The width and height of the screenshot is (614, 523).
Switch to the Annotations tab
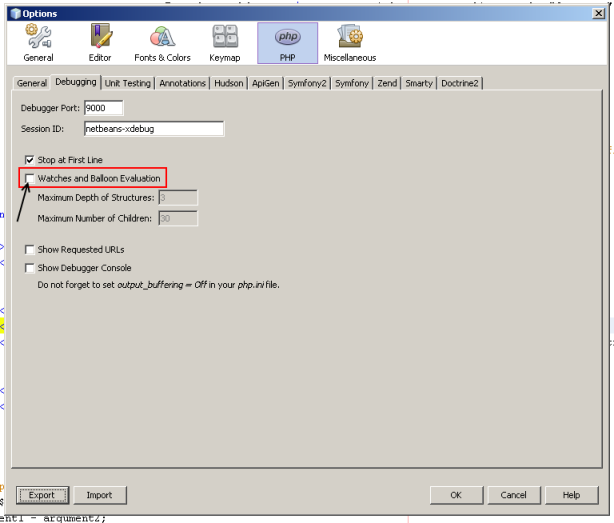coord(181,83)
